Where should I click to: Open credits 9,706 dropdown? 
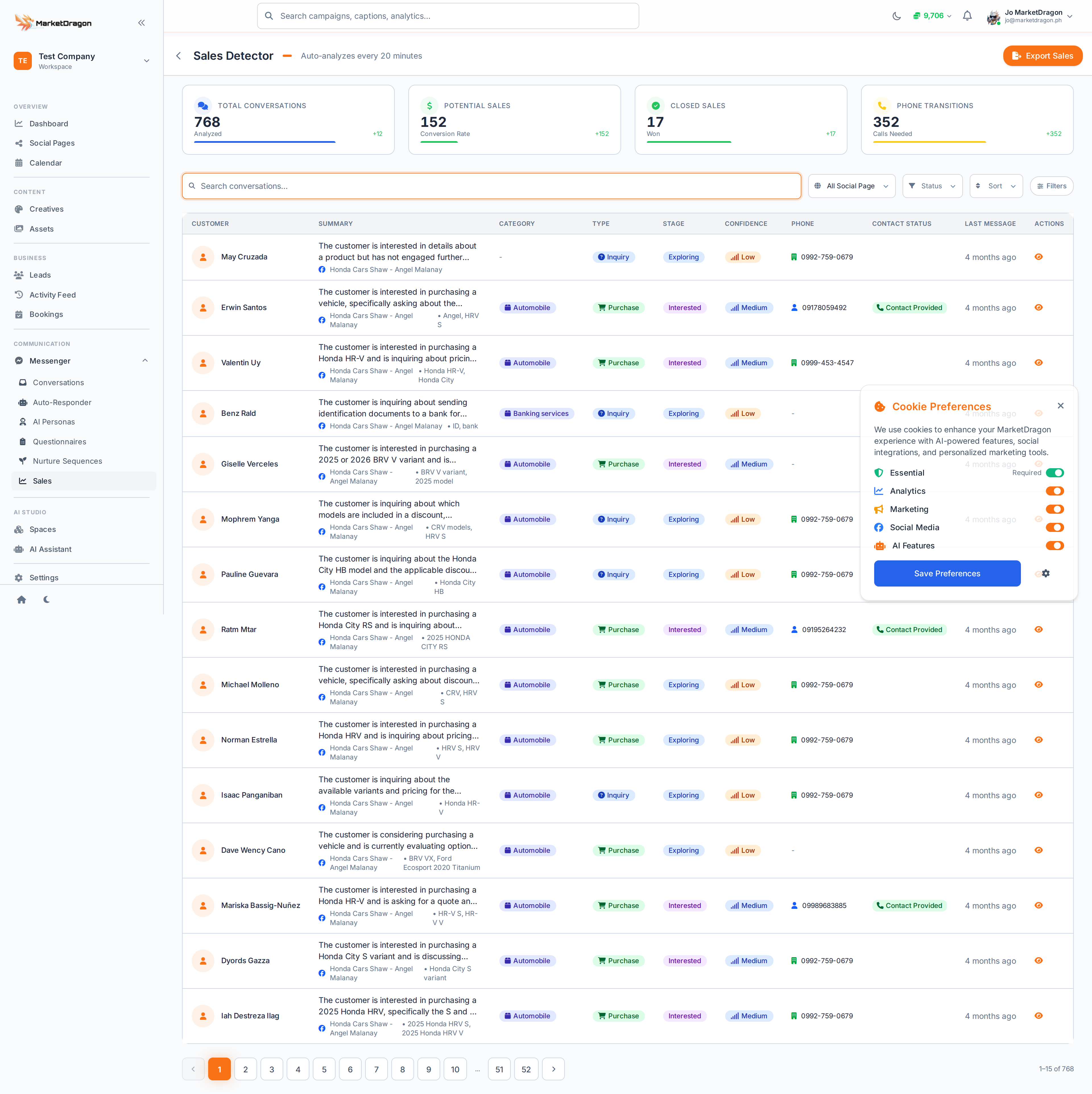[x=932, y=16]
